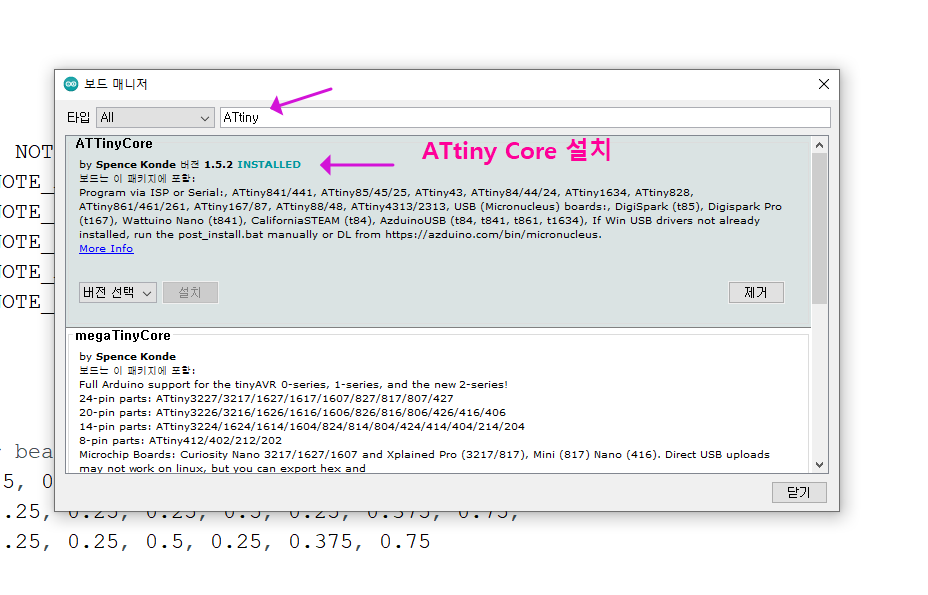Viewport: 928px width, 595px height.
Task: Click the INSTALLED status label
Action: click(x=269, y=165)
